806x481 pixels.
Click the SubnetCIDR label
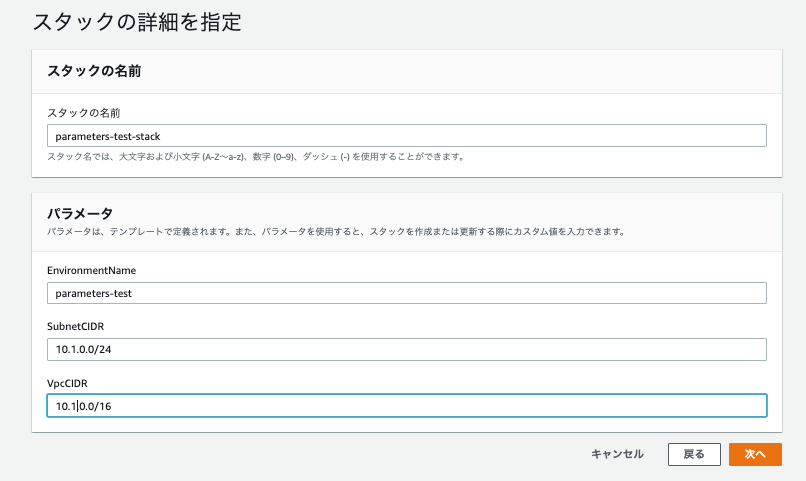pyautogui.click(x=76, y=326)
